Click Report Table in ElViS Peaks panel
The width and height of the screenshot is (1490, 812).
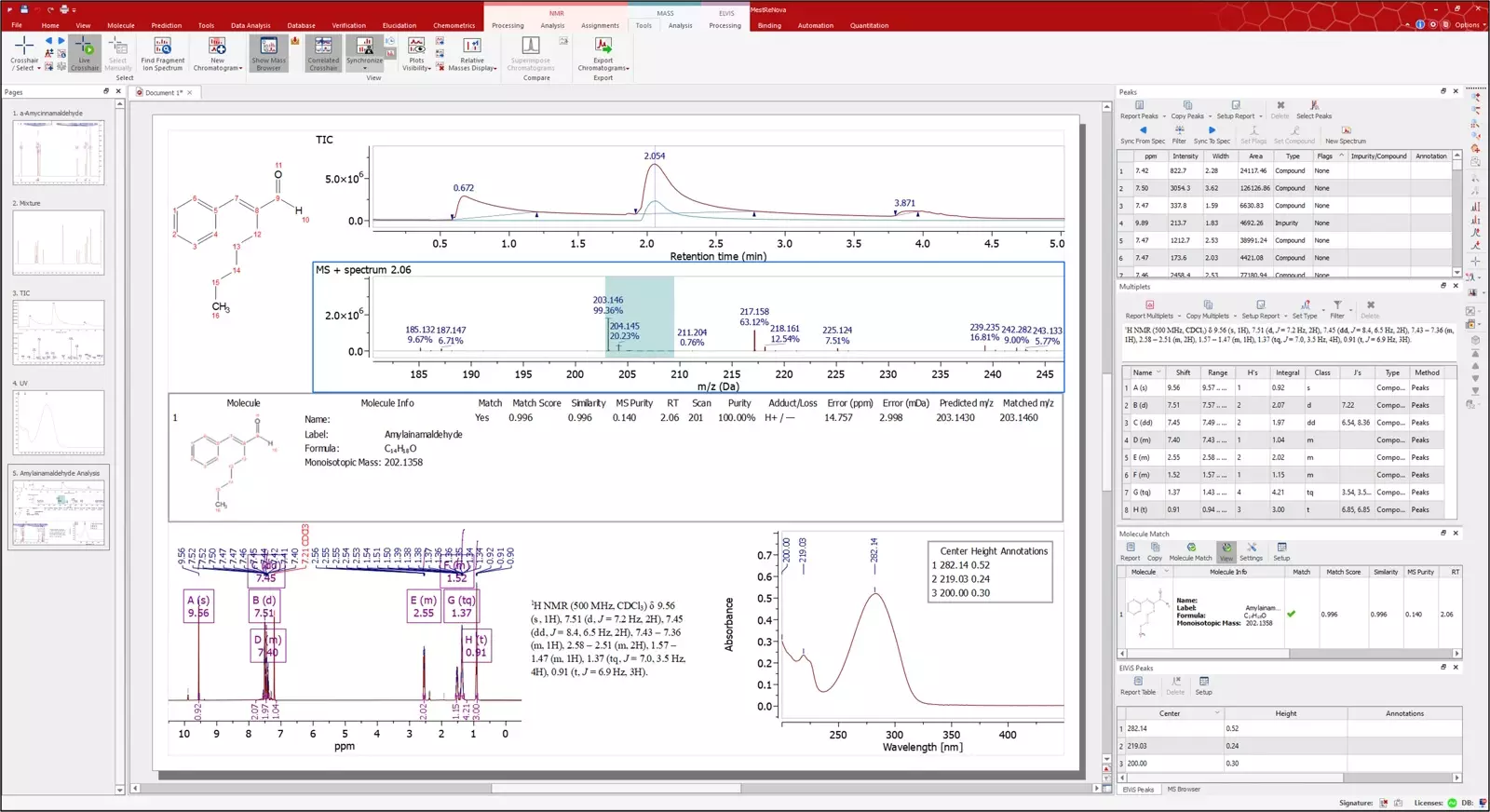[x=1137, y=683]
